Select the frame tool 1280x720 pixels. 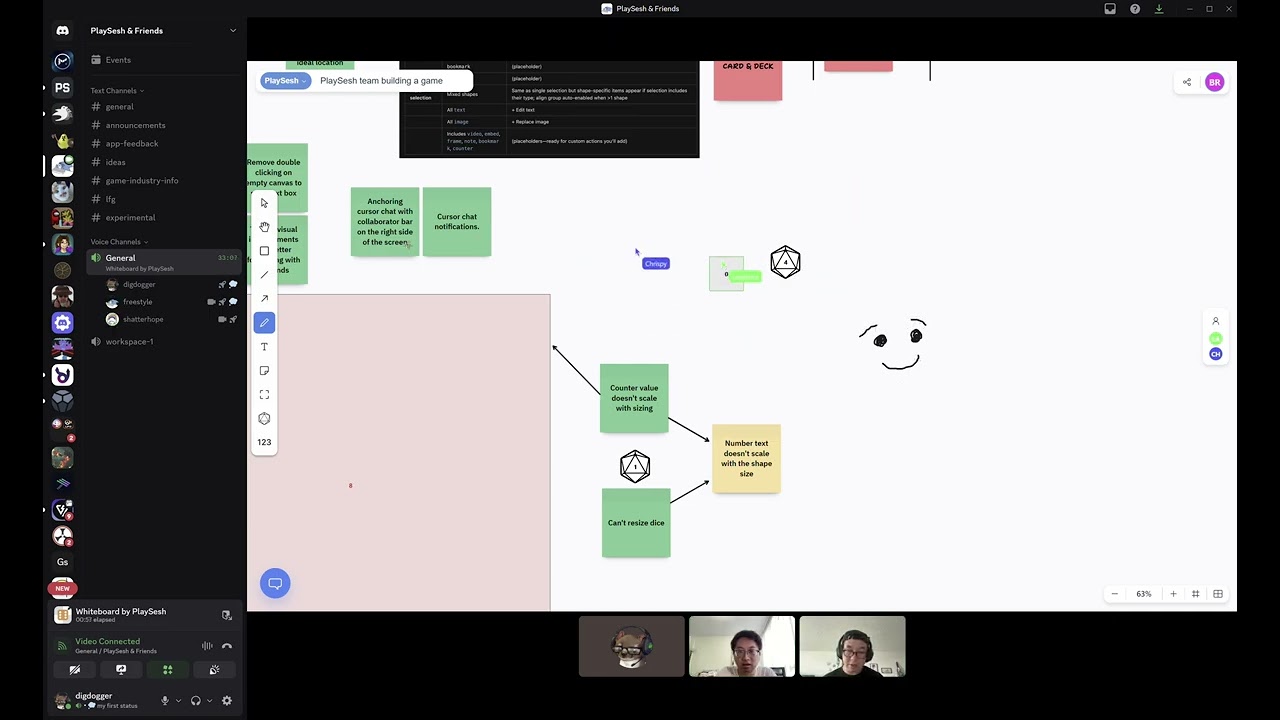[x=264, y=394]
